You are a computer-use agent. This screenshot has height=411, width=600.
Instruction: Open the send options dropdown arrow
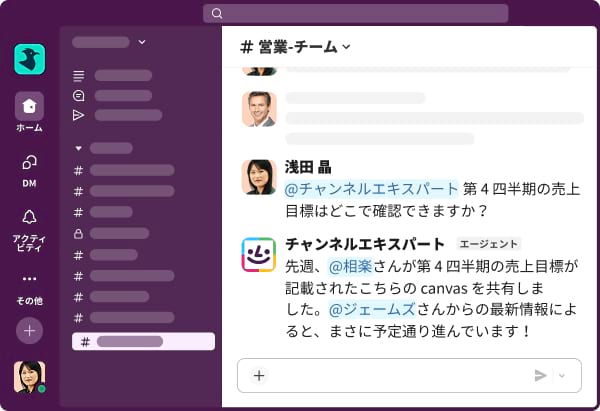click(562, 376)
